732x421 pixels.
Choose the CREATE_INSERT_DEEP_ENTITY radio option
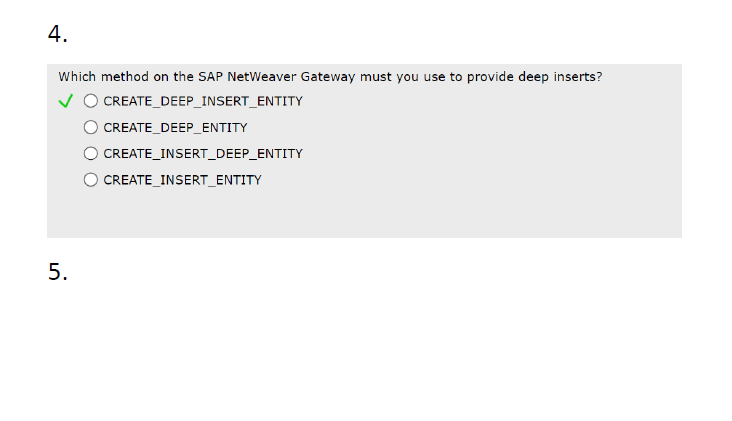point(91,153)
